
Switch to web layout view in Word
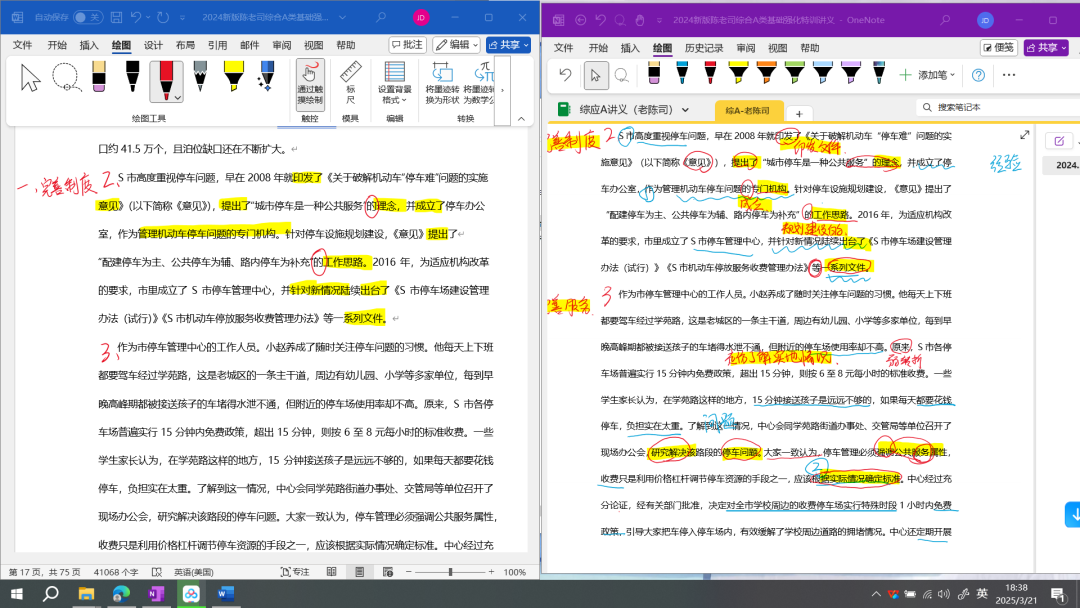point(388,572)
